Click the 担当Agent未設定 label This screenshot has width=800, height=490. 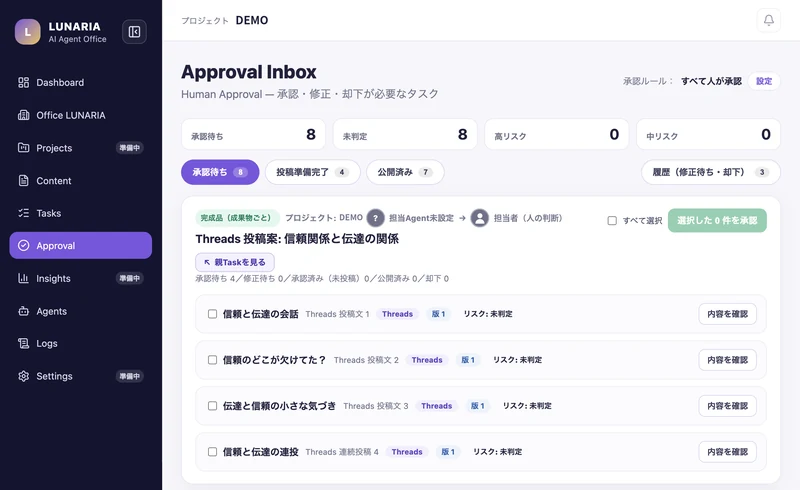(x=421, y=218)
